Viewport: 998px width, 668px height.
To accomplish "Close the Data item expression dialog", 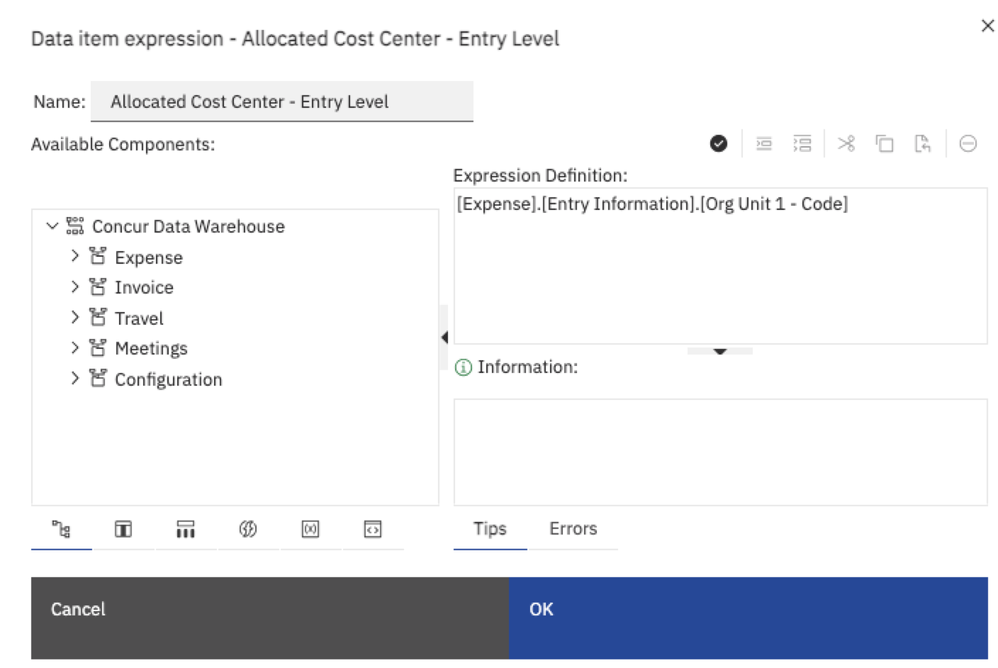I will tap(987, 26).
